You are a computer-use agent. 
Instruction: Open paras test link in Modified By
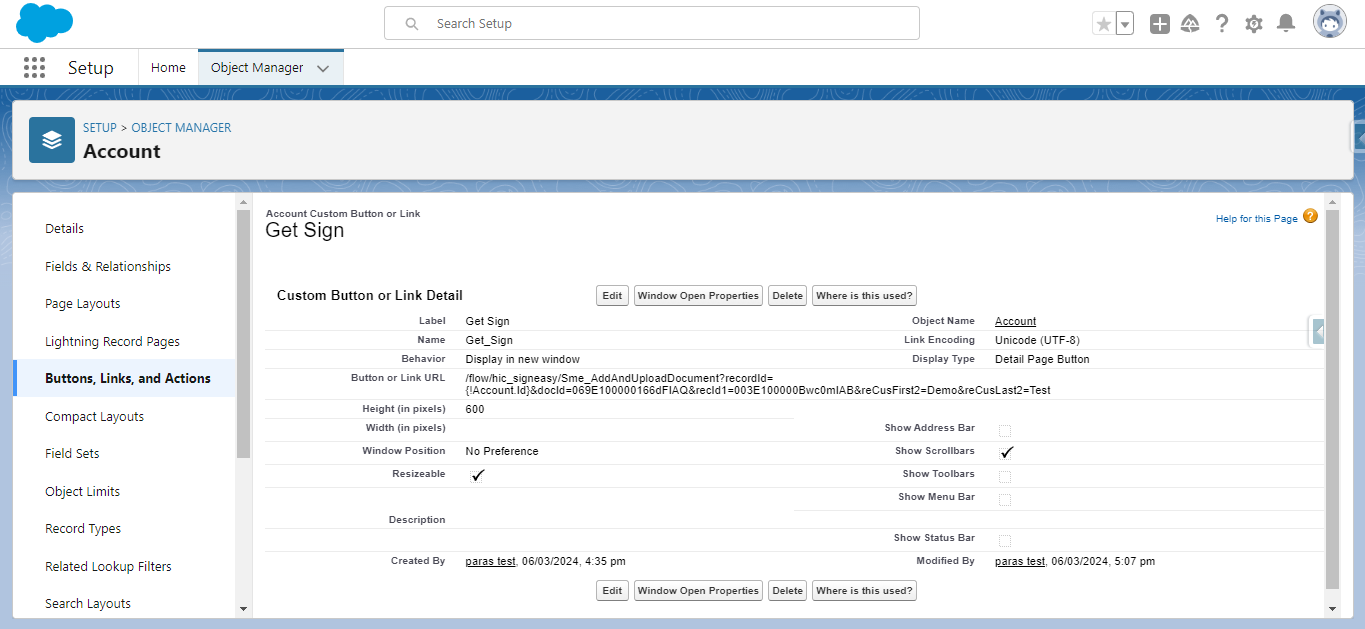tap(1020, 562)
